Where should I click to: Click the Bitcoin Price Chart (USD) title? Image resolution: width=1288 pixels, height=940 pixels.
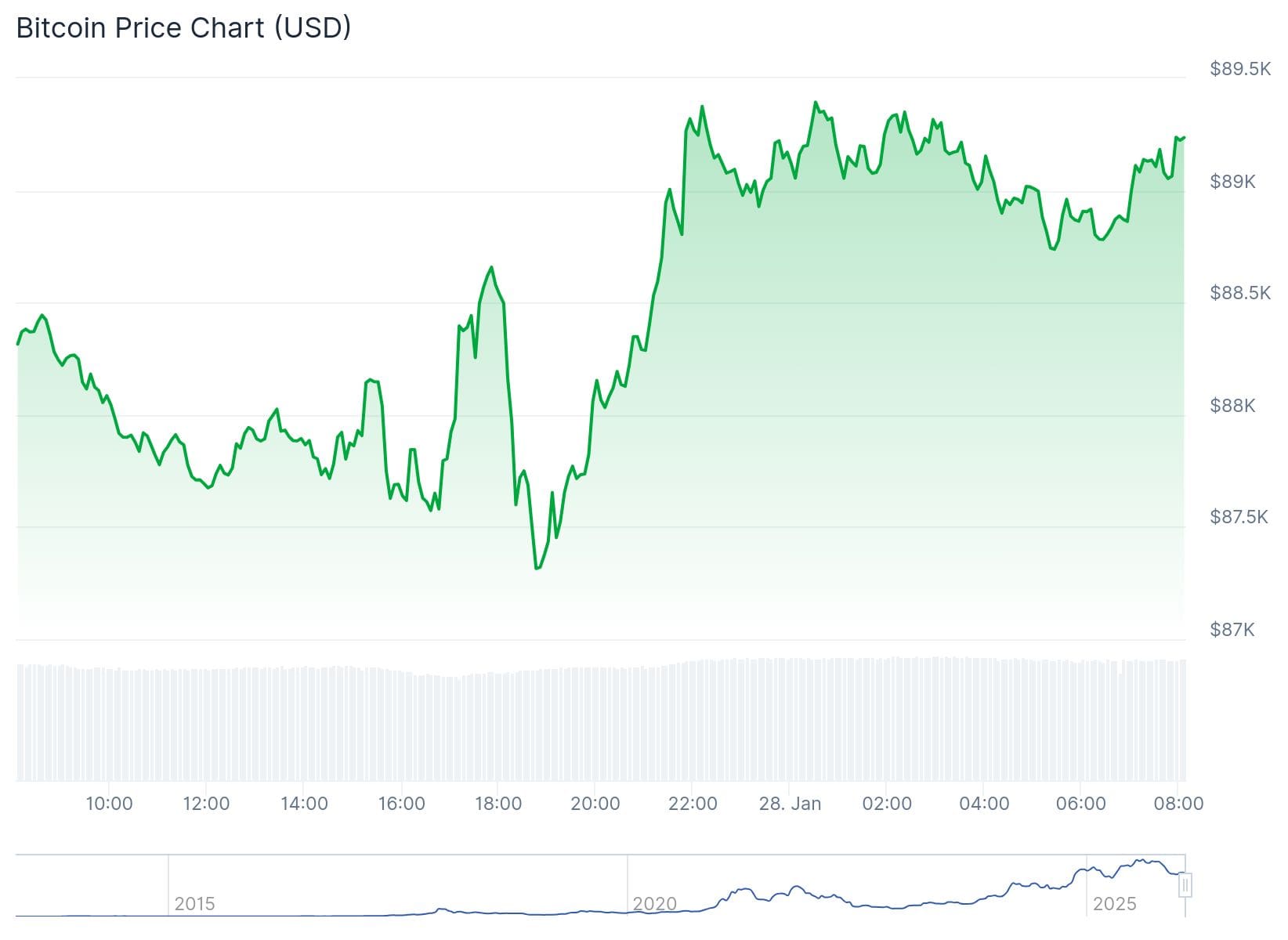(x=183, y=28)
